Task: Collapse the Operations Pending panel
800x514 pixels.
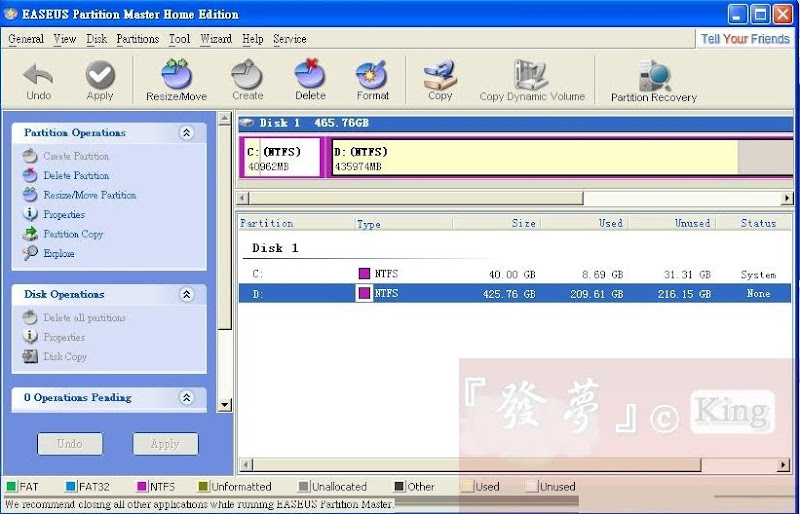Action: [x=187, y=398]
